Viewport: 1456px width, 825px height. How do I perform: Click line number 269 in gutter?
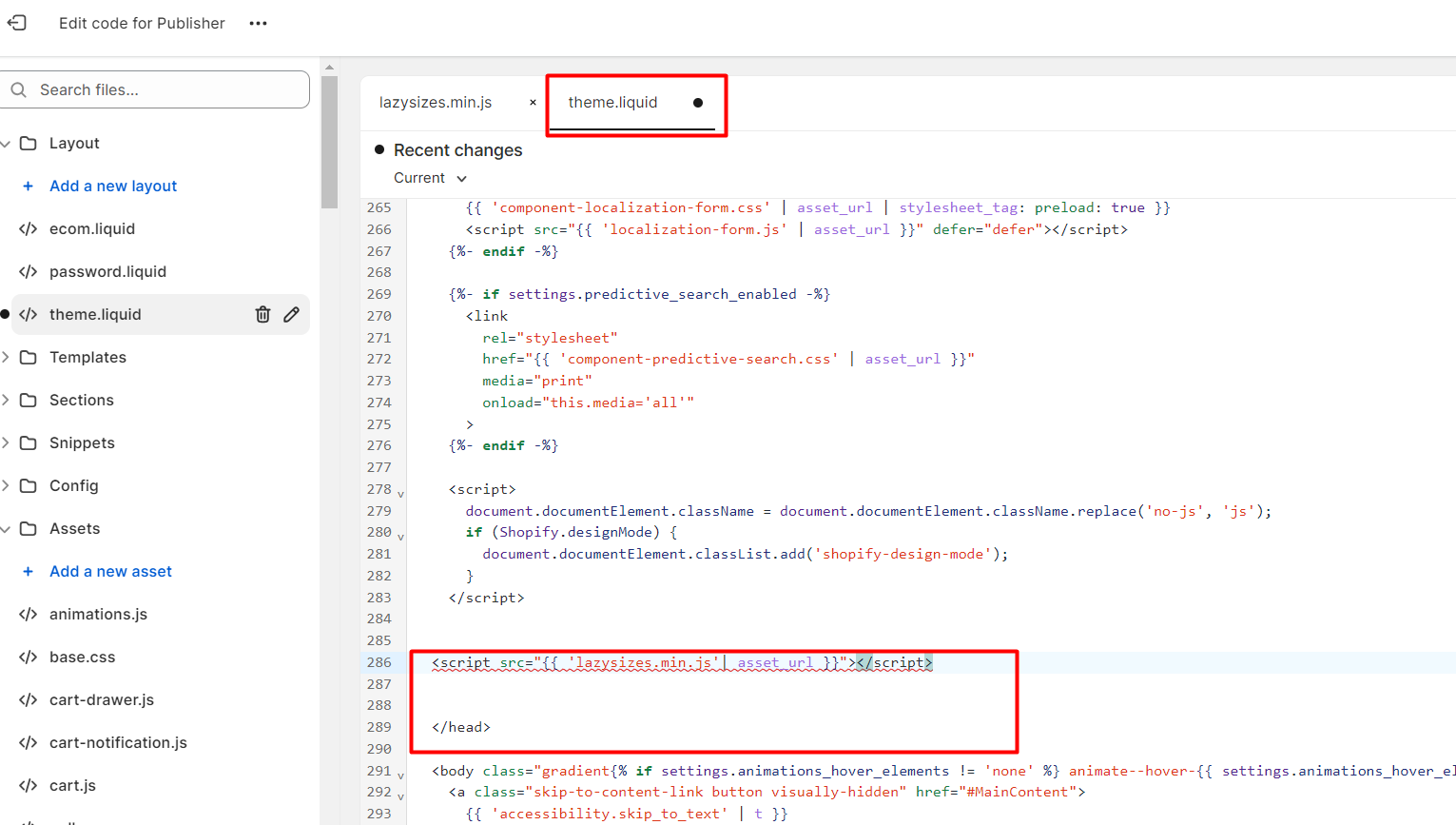coord(379,294)
